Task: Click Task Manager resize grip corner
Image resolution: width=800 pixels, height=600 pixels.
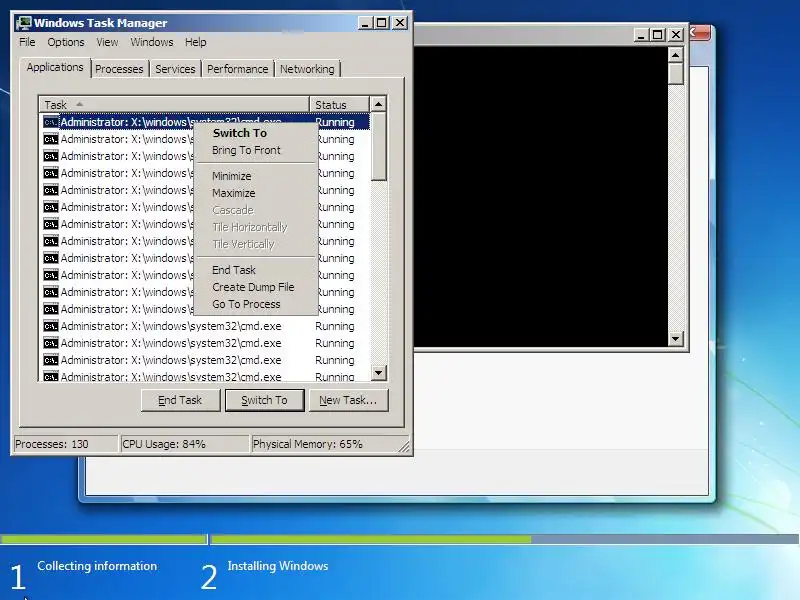Action: (405, 447)
